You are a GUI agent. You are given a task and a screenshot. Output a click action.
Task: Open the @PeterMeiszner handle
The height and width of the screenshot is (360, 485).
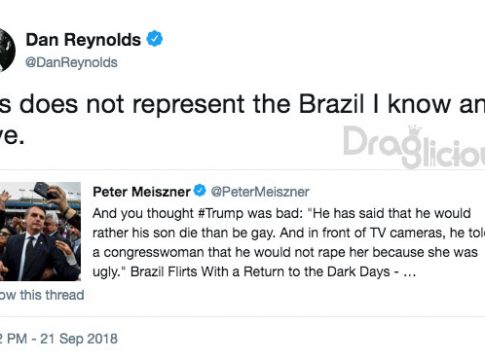260,192
